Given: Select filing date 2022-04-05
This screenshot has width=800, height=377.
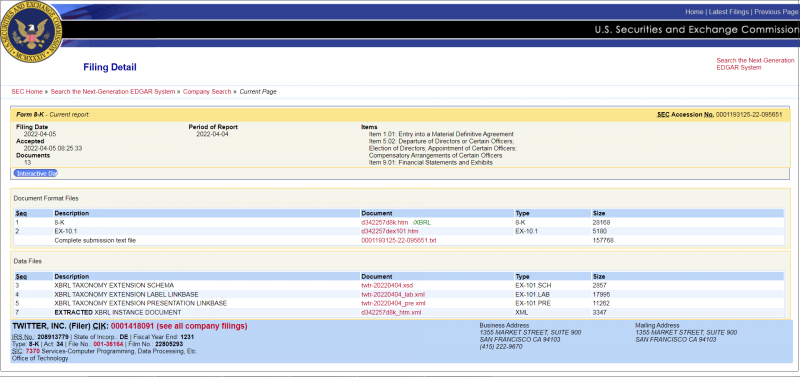Looking at the screenshot, I should (x=39, y=134).
